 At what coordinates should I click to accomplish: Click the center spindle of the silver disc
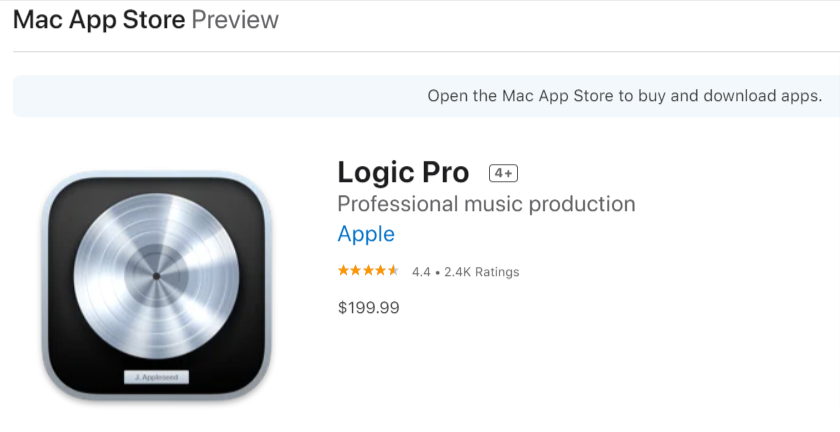(x=156, y=277)
